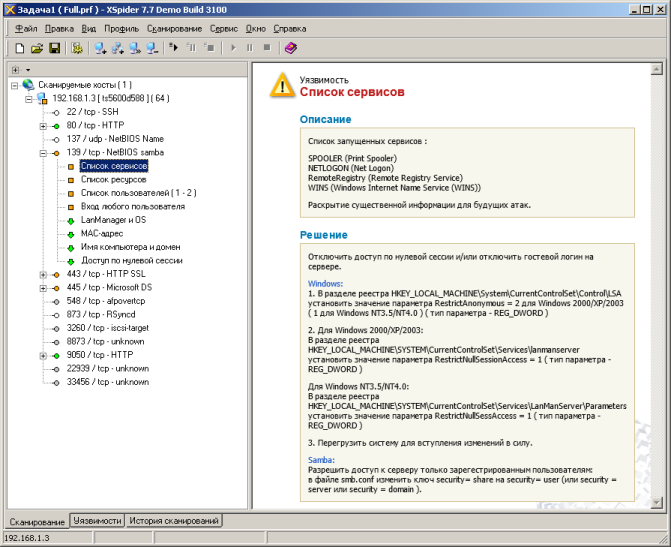Image resolution: width=671 pixels, height=547 pixels.
Task: Select the 8873 / tcp - unknown item
Action: click(x=105, y=342)
